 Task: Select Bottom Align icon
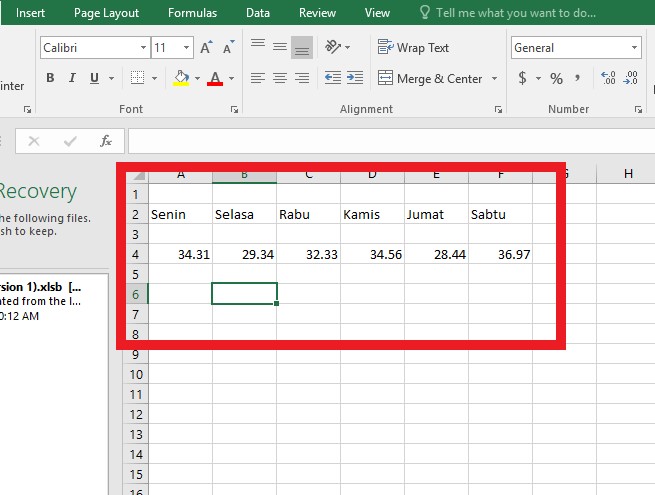tap(302, 47)
